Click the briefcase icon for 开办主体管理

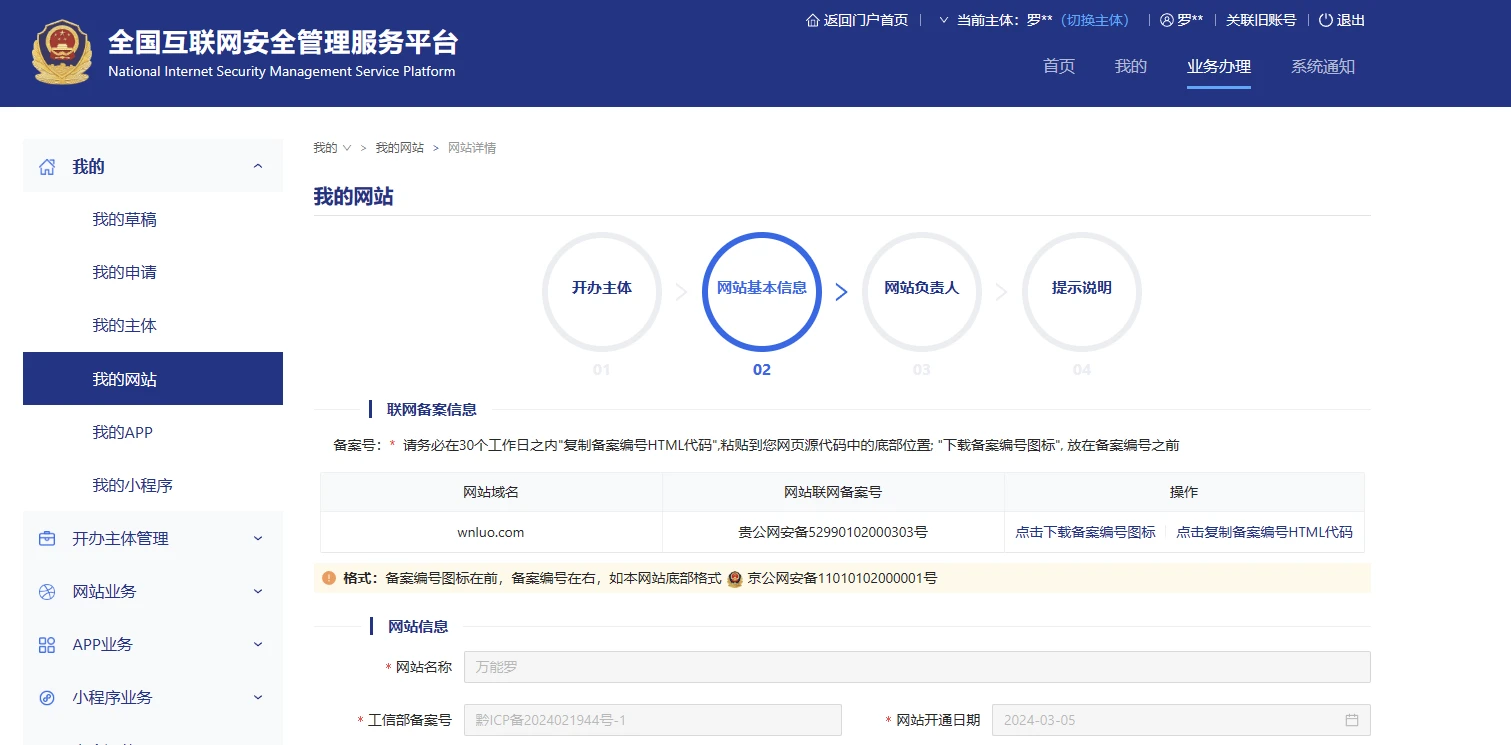(47, 538)
